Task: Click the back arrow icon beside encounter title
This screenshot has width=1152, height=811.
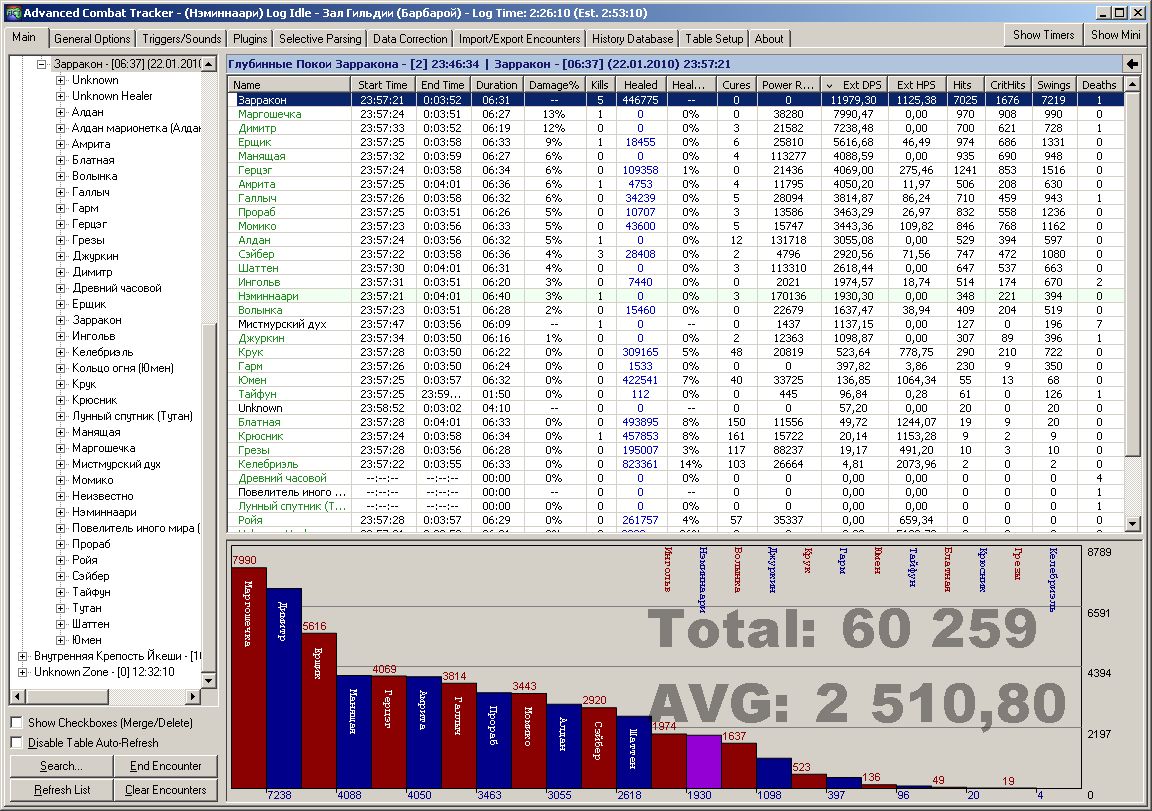Action: pyautogui.click(x=1132, y=64)
